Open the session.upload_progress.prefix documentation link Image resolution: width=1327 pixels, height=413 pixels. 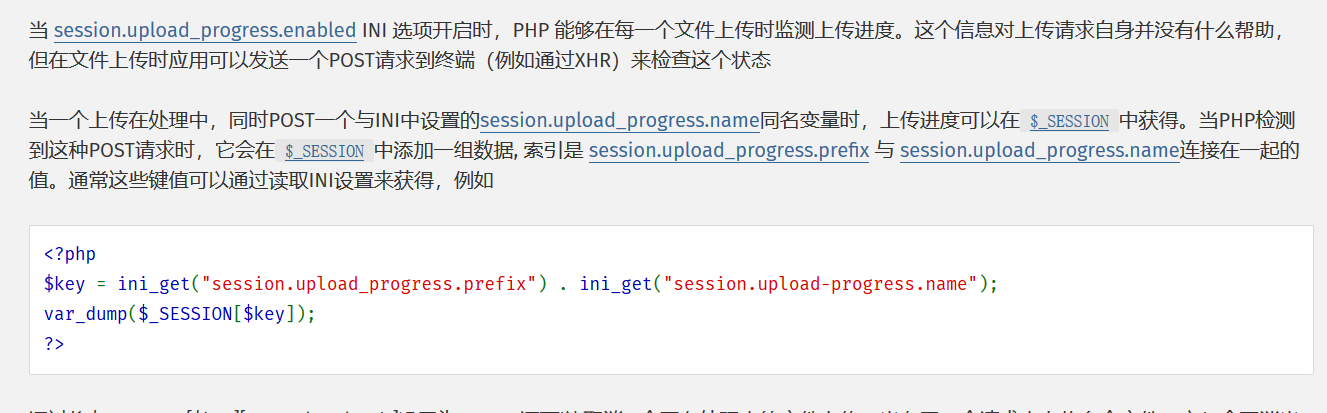tap(728, 152)
